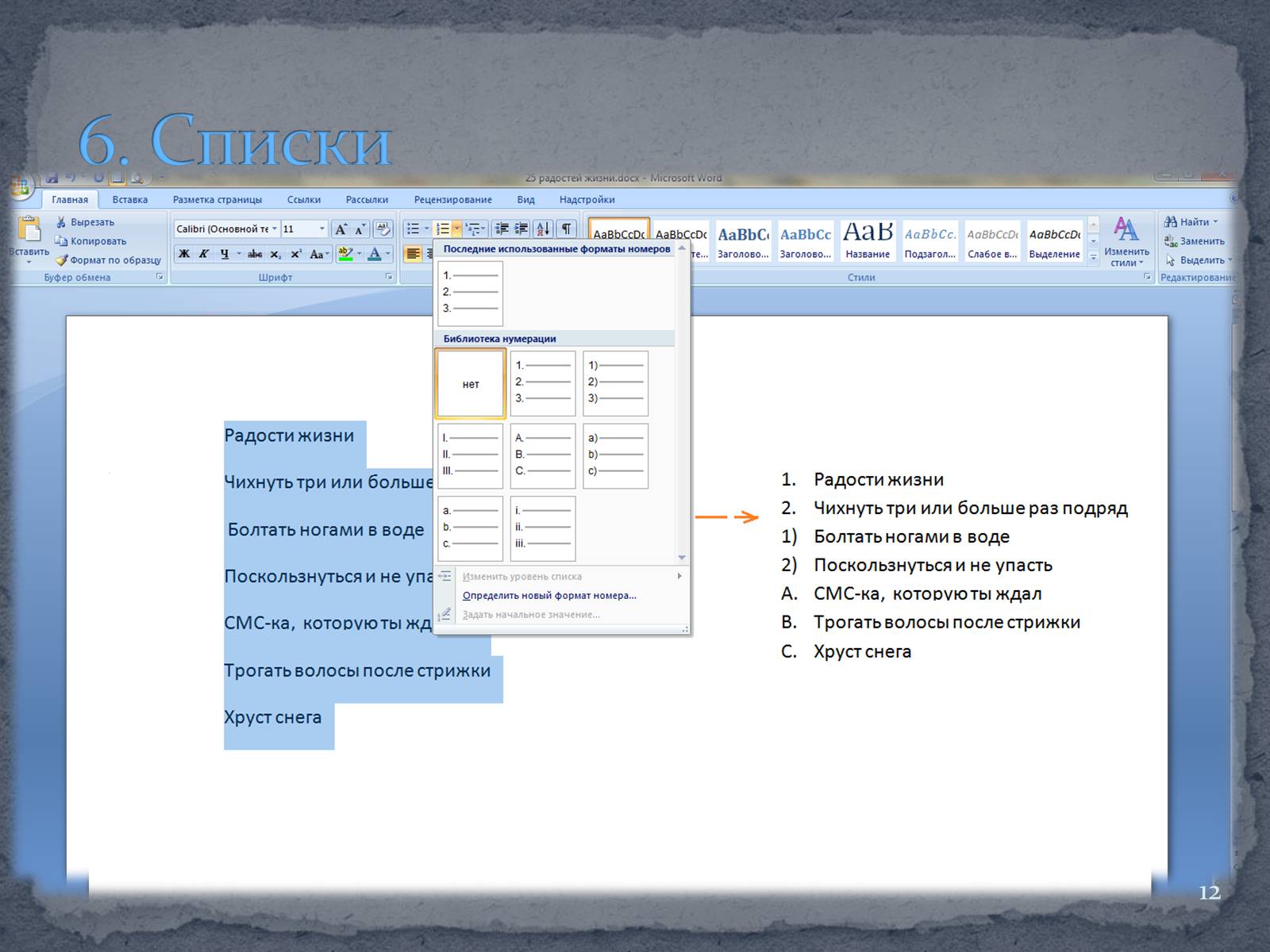Switch to the Надстройки tab
Viewport: 1270px width, 952px height.
pyautogui.click(x=587, y=200)
